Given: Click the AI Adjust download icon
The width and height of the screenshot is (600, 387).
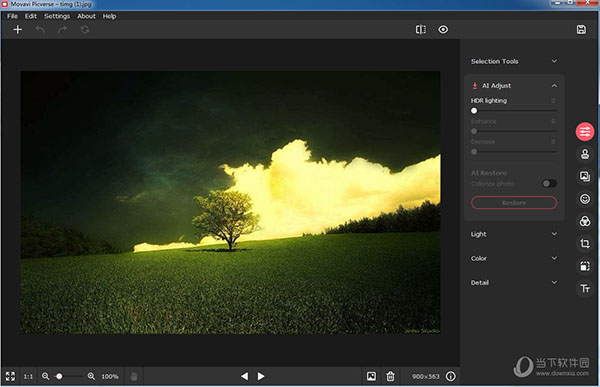Looking at the screenshot, I should point(475,86).
